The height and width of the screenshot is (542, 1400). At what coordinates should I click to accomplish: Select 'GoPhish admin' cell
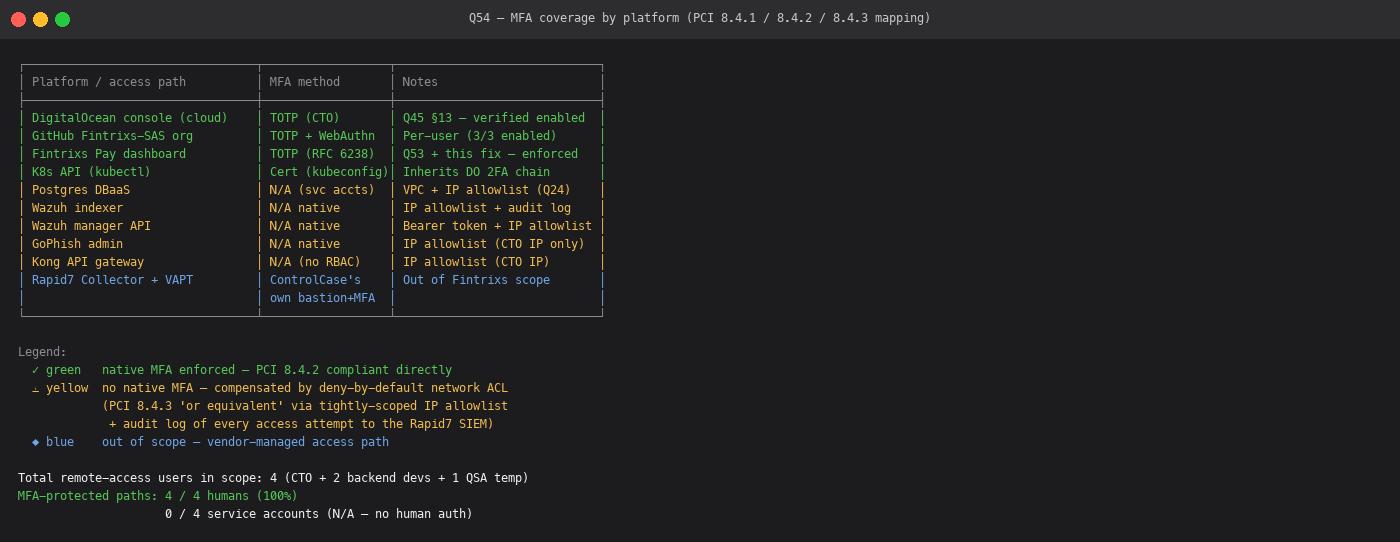click(77, 244)
